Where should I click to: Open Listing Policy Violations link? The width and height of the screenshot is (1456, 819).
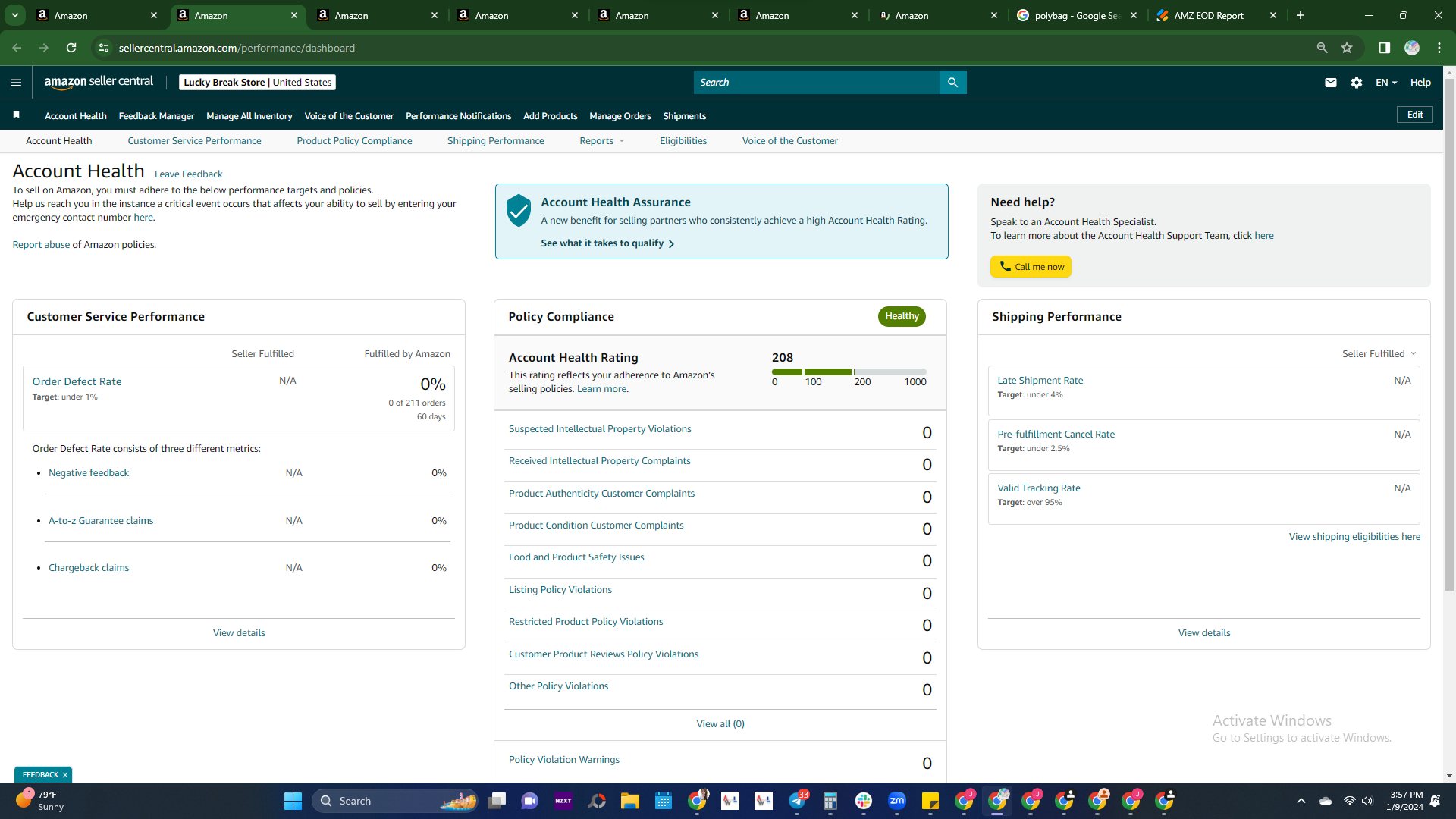tap(560, 590)
